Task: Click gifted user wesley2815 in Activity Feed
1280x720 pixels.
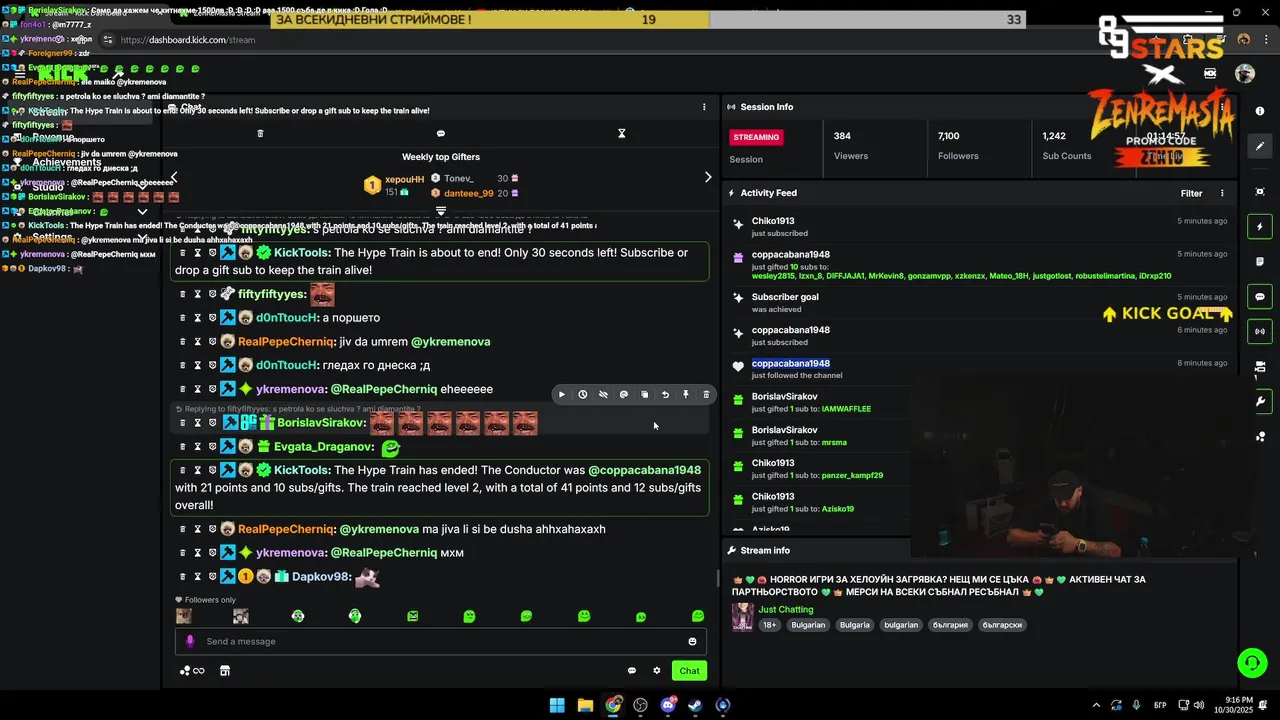Action: click(x=773, y=276)
